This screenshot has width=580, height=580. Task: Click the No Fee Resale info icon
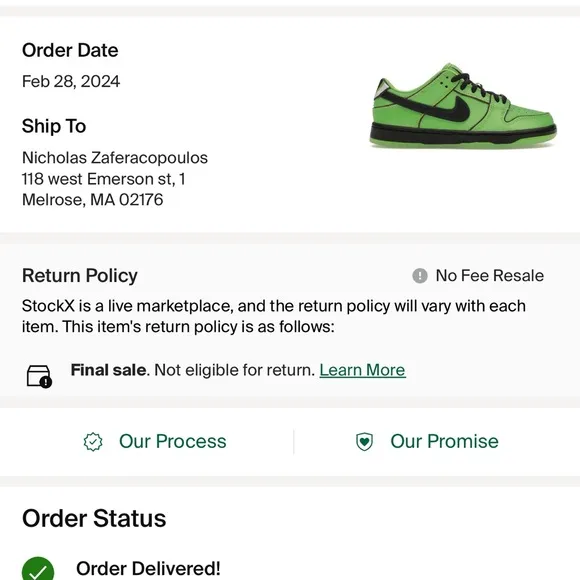click(x=419, y=276)
